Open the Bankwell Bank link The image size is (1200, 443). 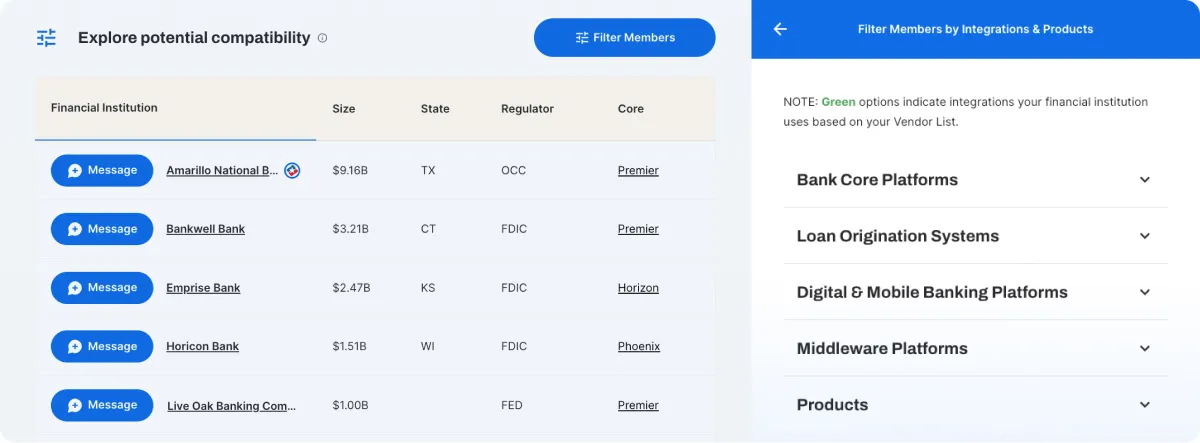(x=205, y=229)
